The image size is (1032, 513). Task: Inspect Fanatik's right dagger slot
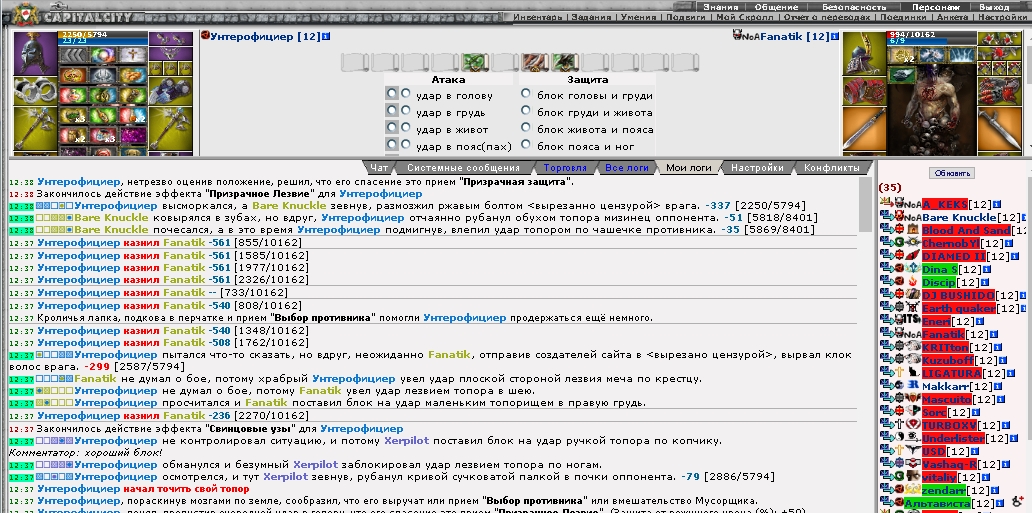pos(998,129)
